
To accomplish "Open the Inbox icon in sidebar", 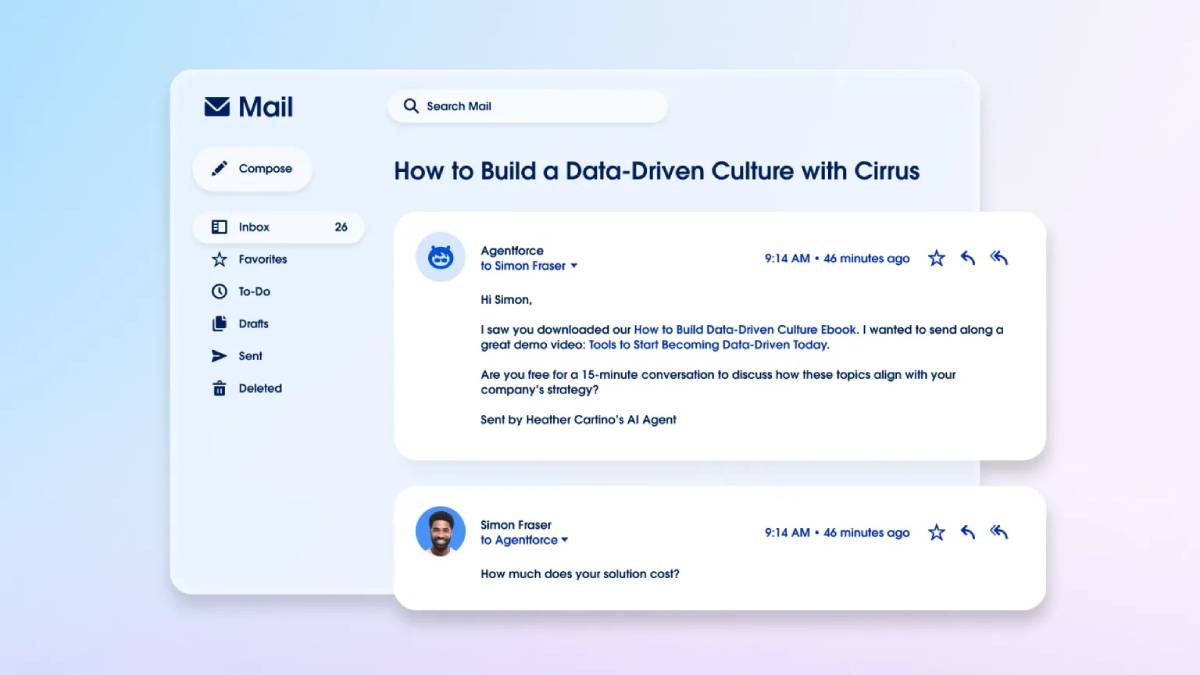I will pos(219,227).
